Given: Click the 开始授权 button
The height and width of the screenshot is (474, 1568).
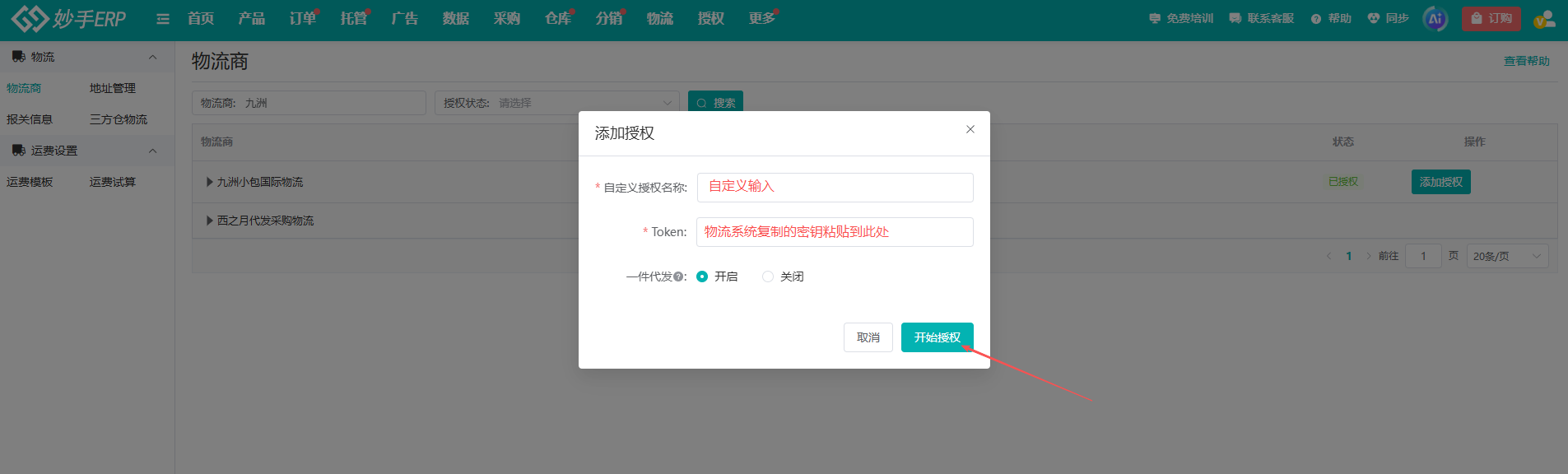Looking at the screenshot, I should pyautogui.click(x=938, y=337).
